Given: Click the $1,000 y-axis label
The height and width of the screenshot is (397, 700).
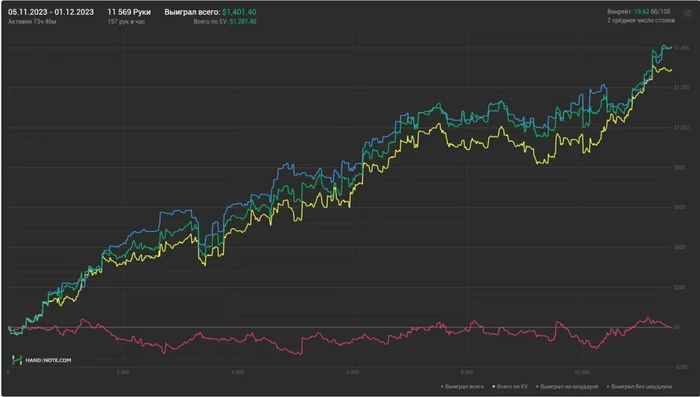Looking at the screenshot, I should (681, 127).
